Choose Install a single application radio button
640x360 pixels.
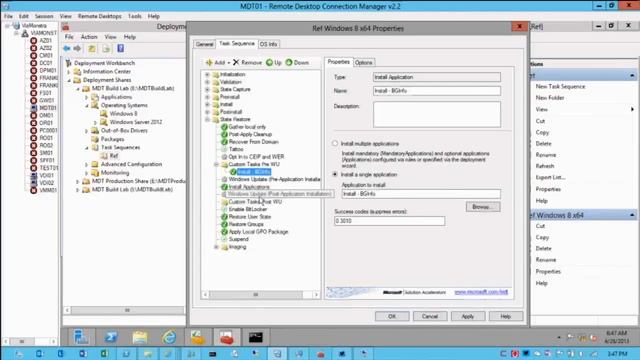pos(335,174)
